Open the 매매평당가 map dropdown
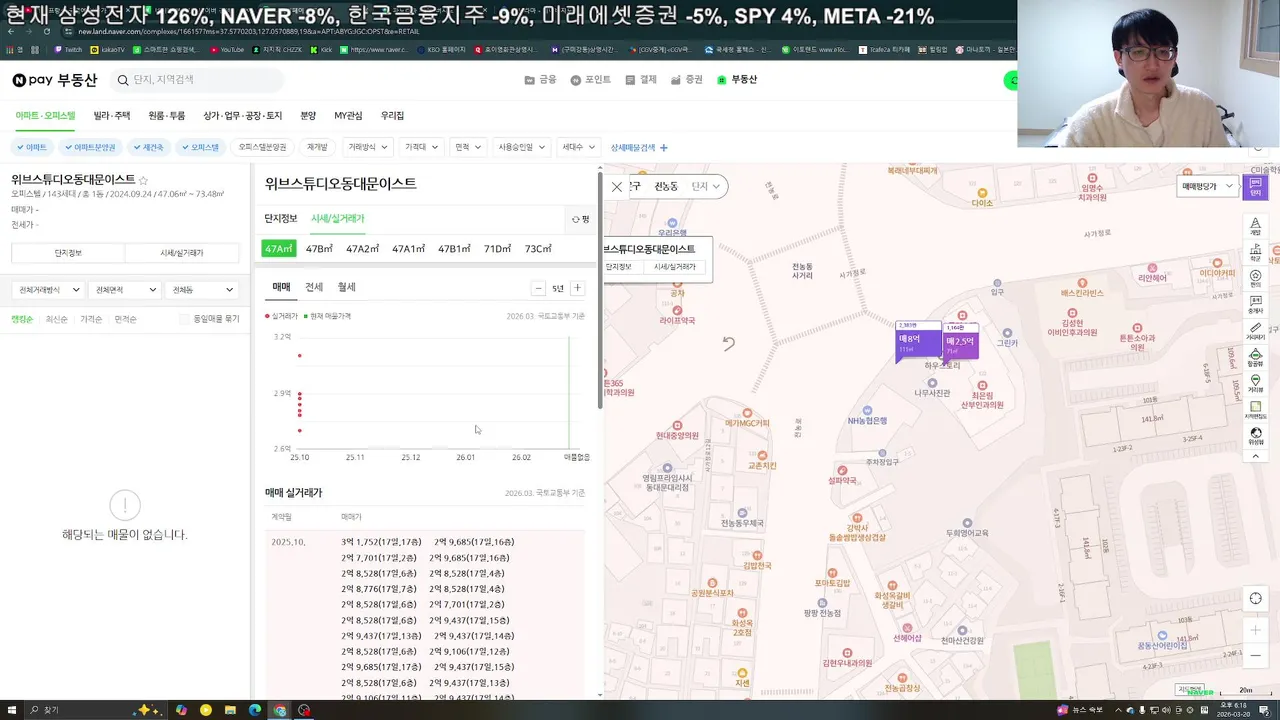1280x720 pixels. (x=1207, y=186)
